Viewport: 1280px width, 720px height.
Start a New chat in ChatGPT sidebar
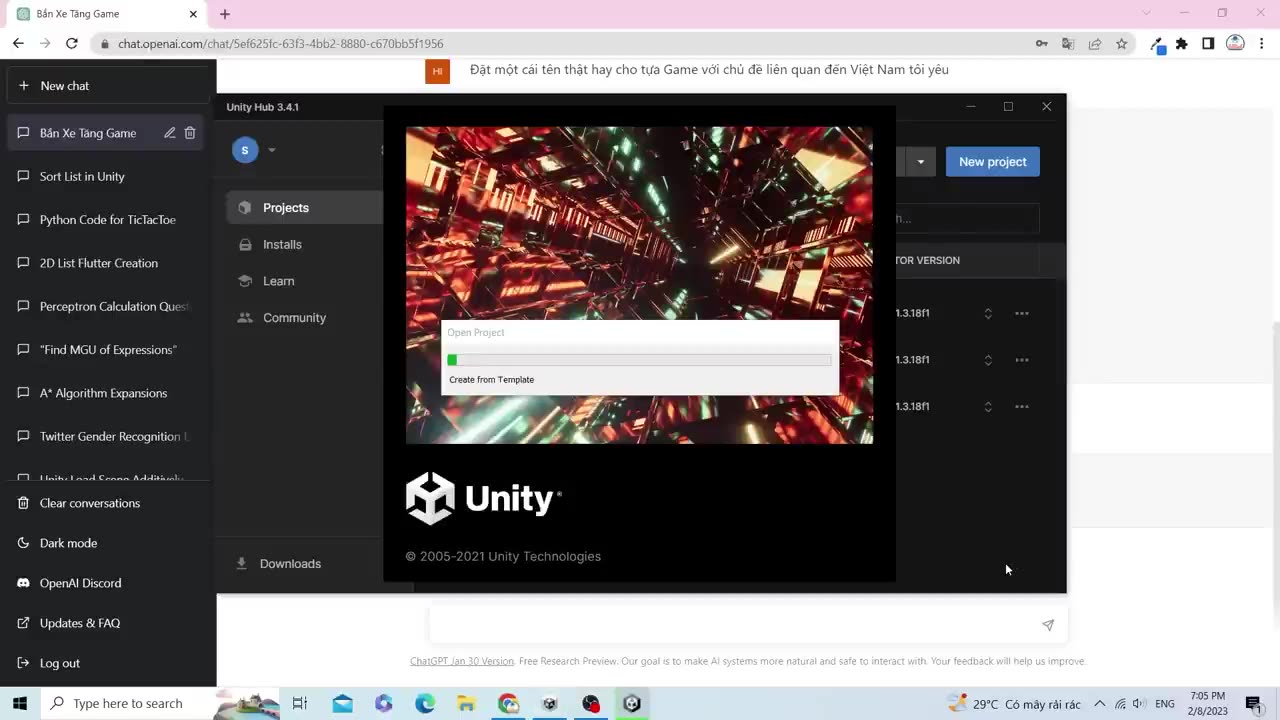click(x=108, y=86)
